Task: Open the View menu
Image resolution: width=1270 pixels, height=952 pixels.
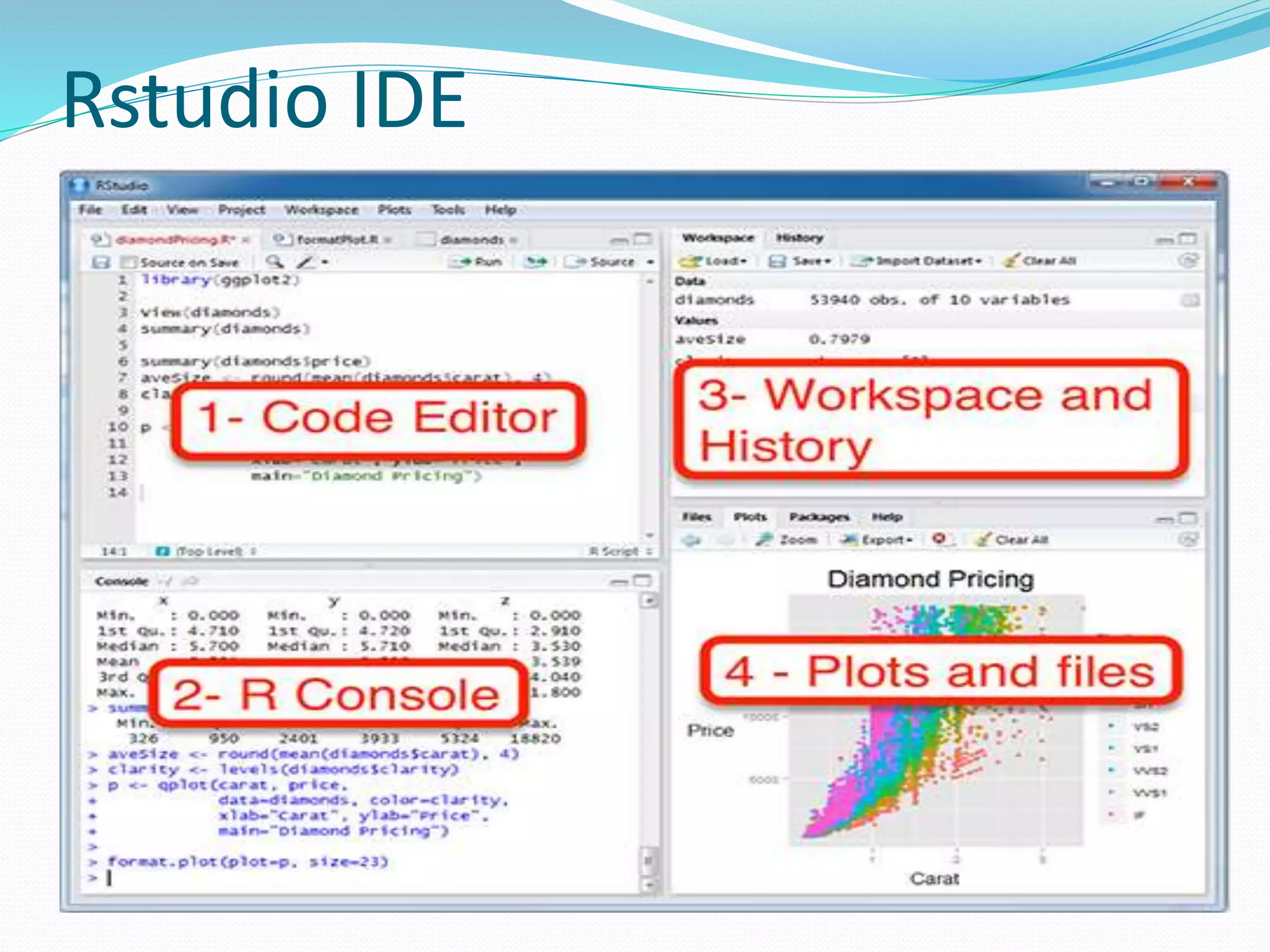Action: click(x=182, y=209)
